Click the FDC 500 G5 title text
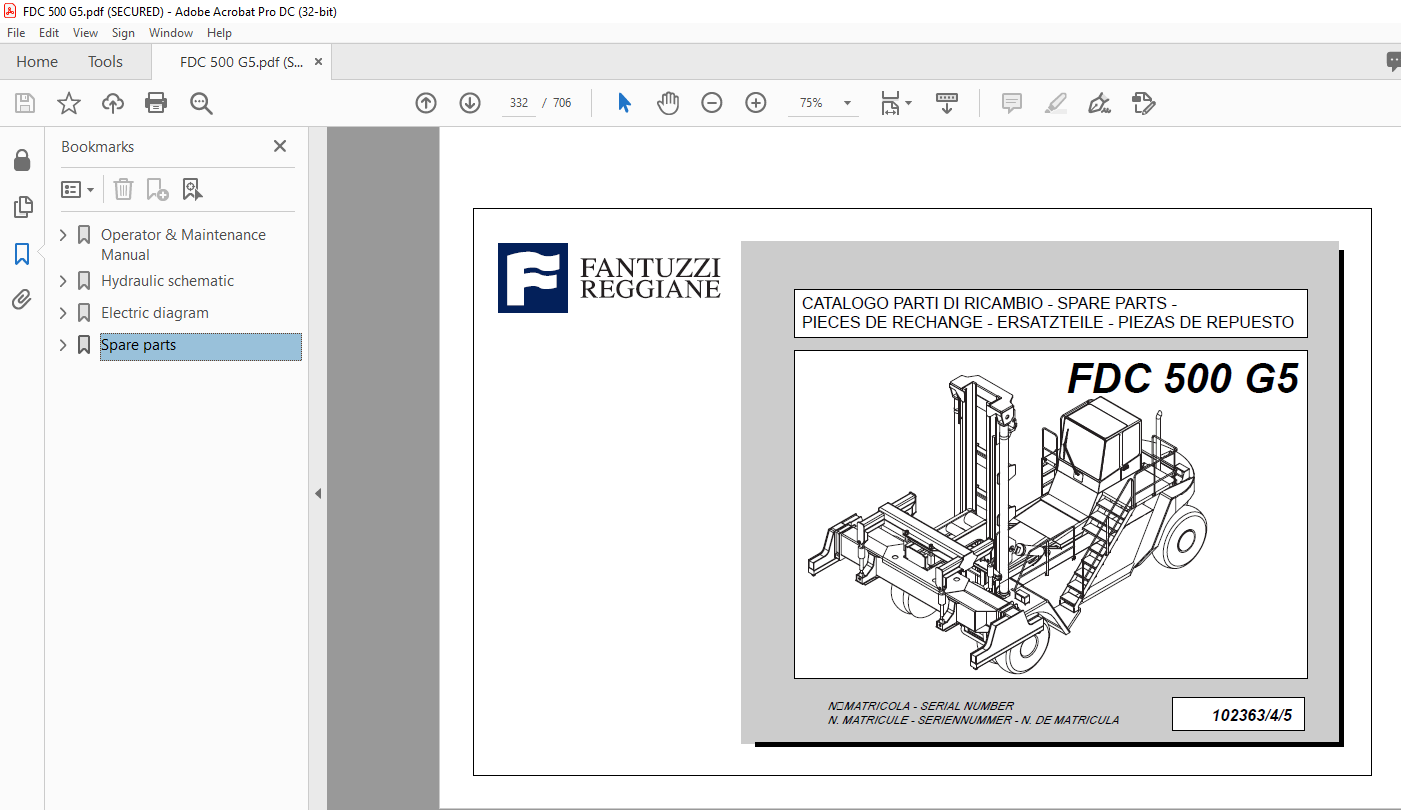This screenshot has height=810, width=1401. tap(1183, 379)
